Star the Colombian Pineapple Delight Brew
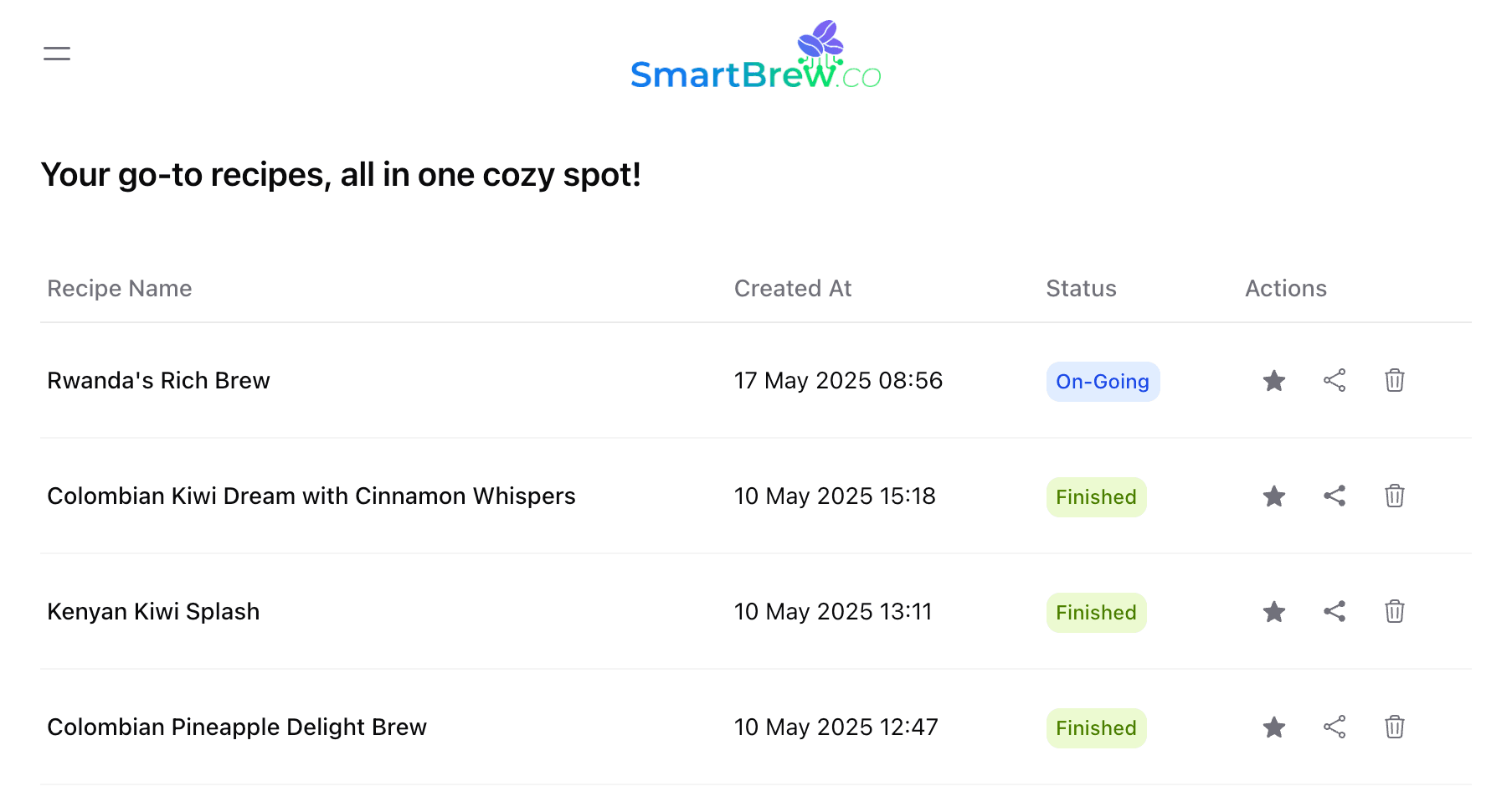Image resolution: width=1512 pixels, height=807 pixels. tap(1273, 727)
